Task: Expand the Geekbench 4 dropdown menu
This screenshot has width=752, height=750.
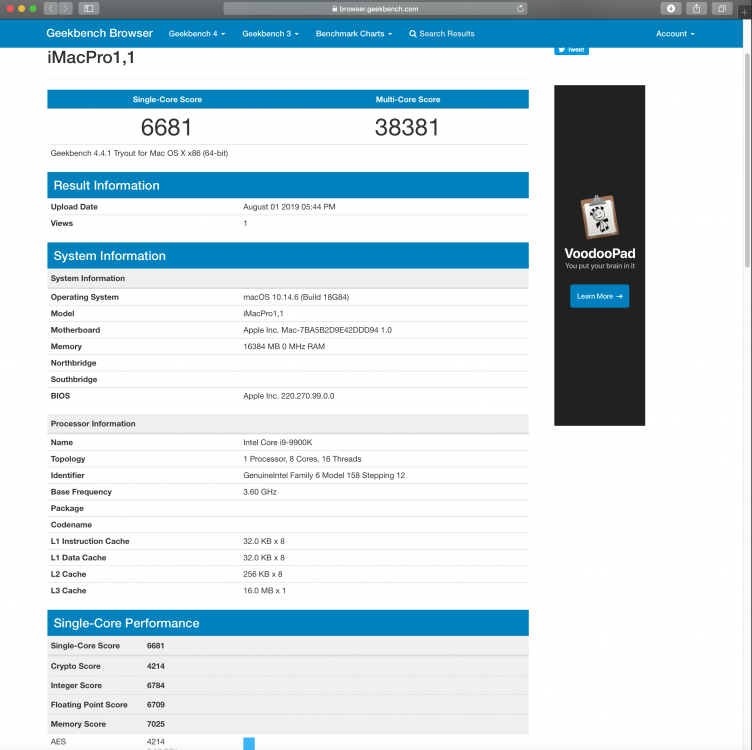Action: [197, 34]
